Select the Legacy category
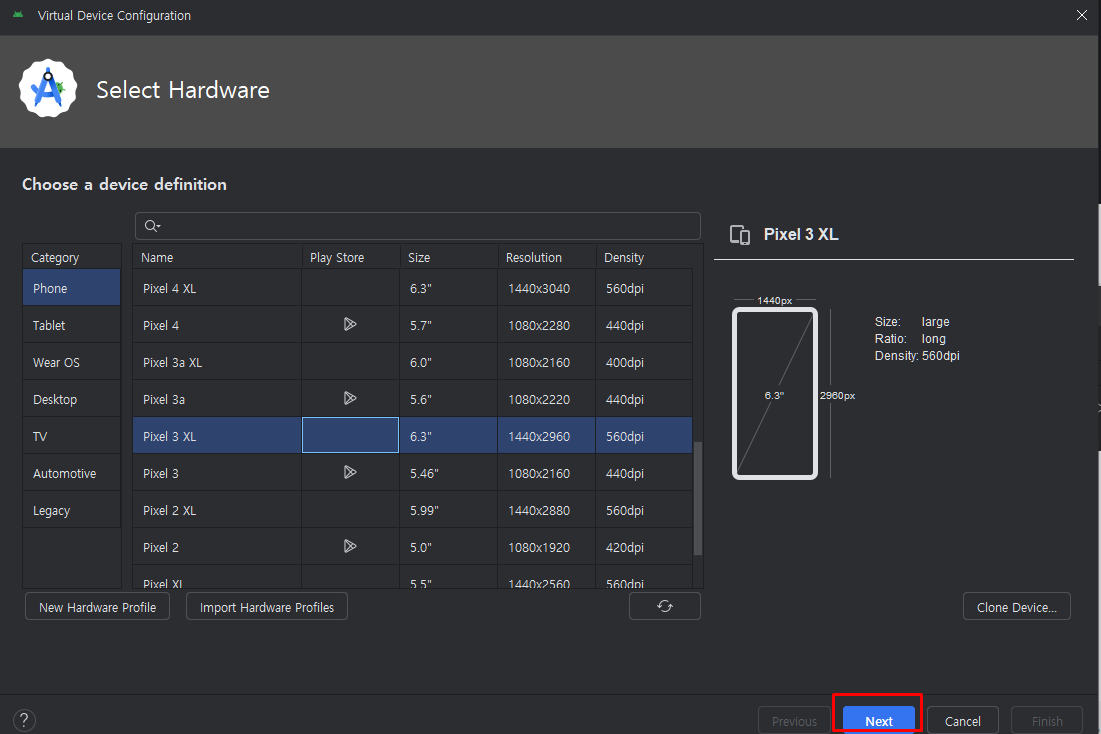This screenshot has height=734, width=1101. point(72,511)
